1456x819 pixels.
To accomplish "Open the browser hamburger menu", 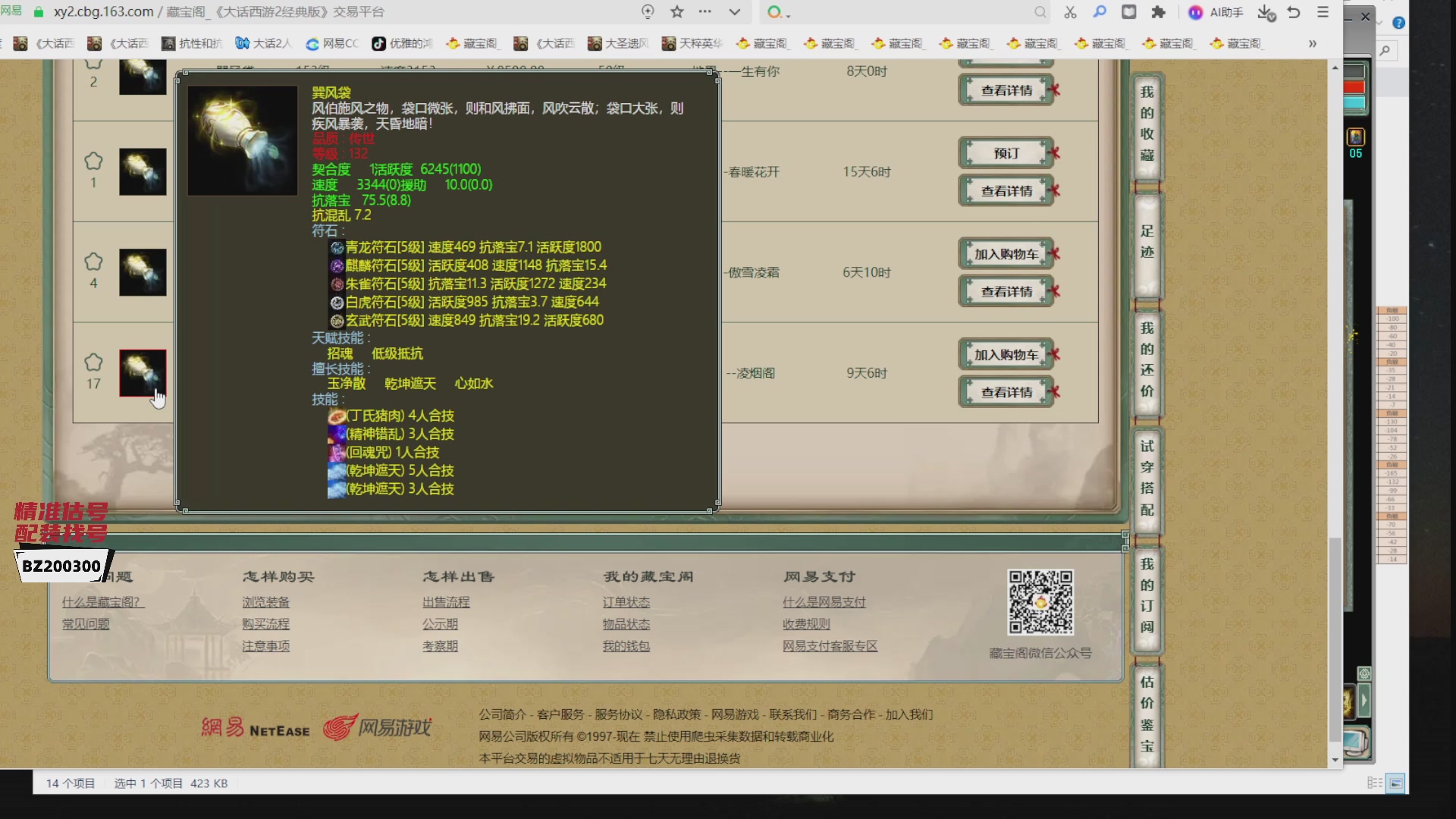I will [x=1323, y=12].
